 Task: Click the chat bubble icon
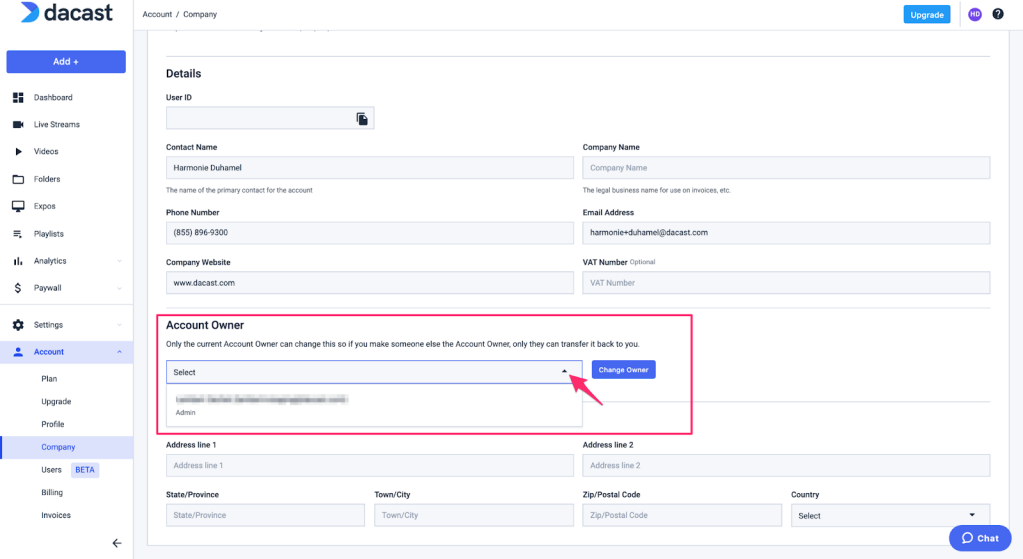968,538
